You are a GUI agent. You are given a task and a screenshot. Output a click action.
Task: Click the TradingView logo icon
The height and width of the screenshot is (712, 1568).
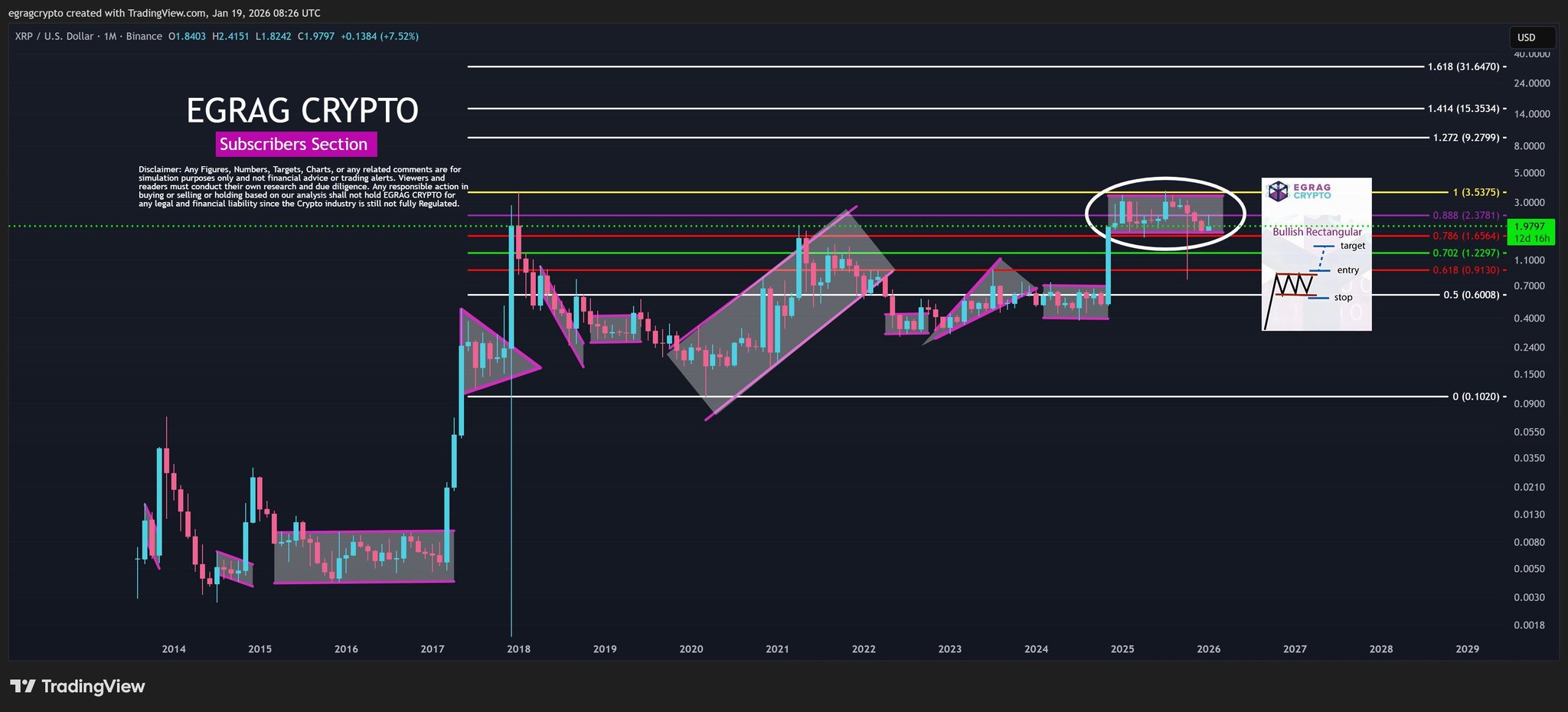(22, 686)
